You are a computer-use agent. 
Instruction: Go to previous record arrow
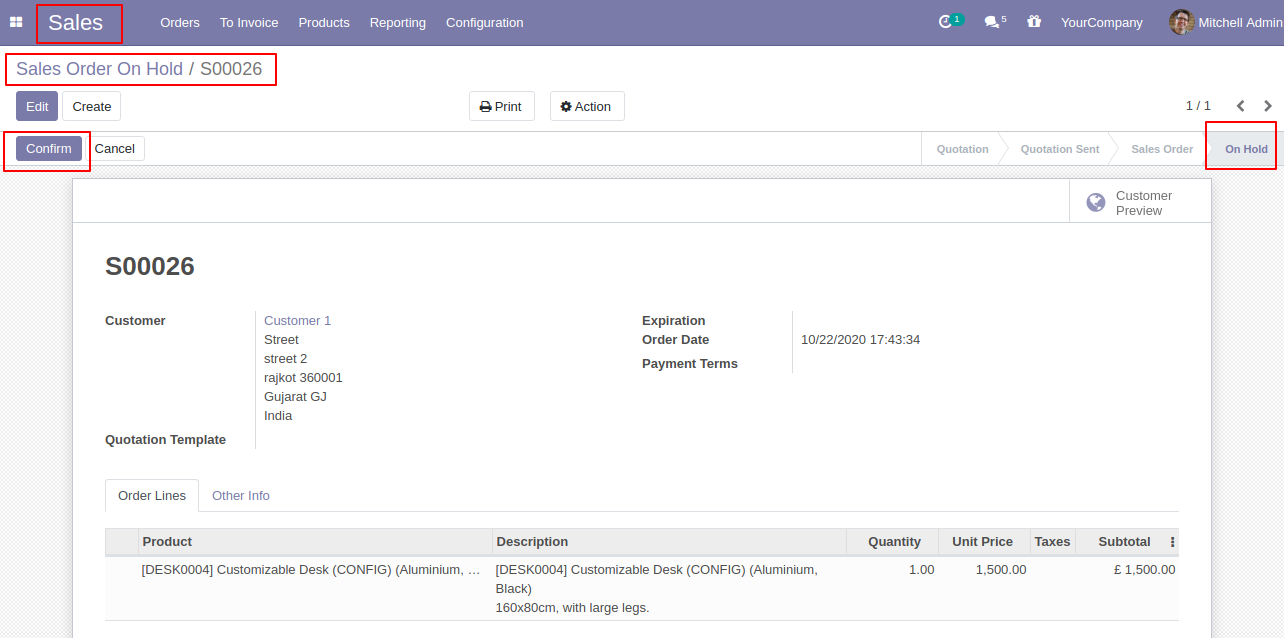point(1241,106)
